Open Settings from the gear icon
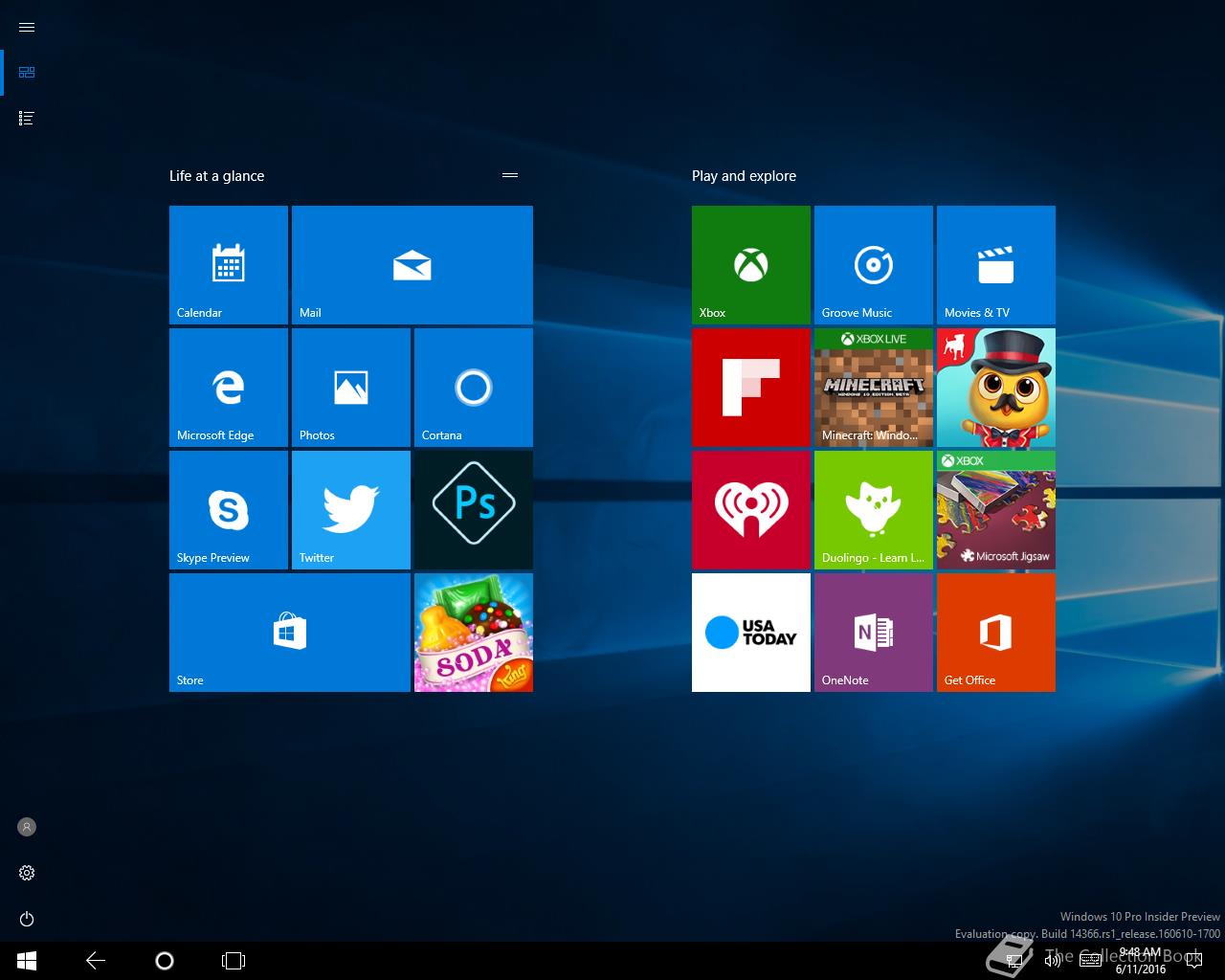This screenshot has height=980, width=1225. click(27, 873)
